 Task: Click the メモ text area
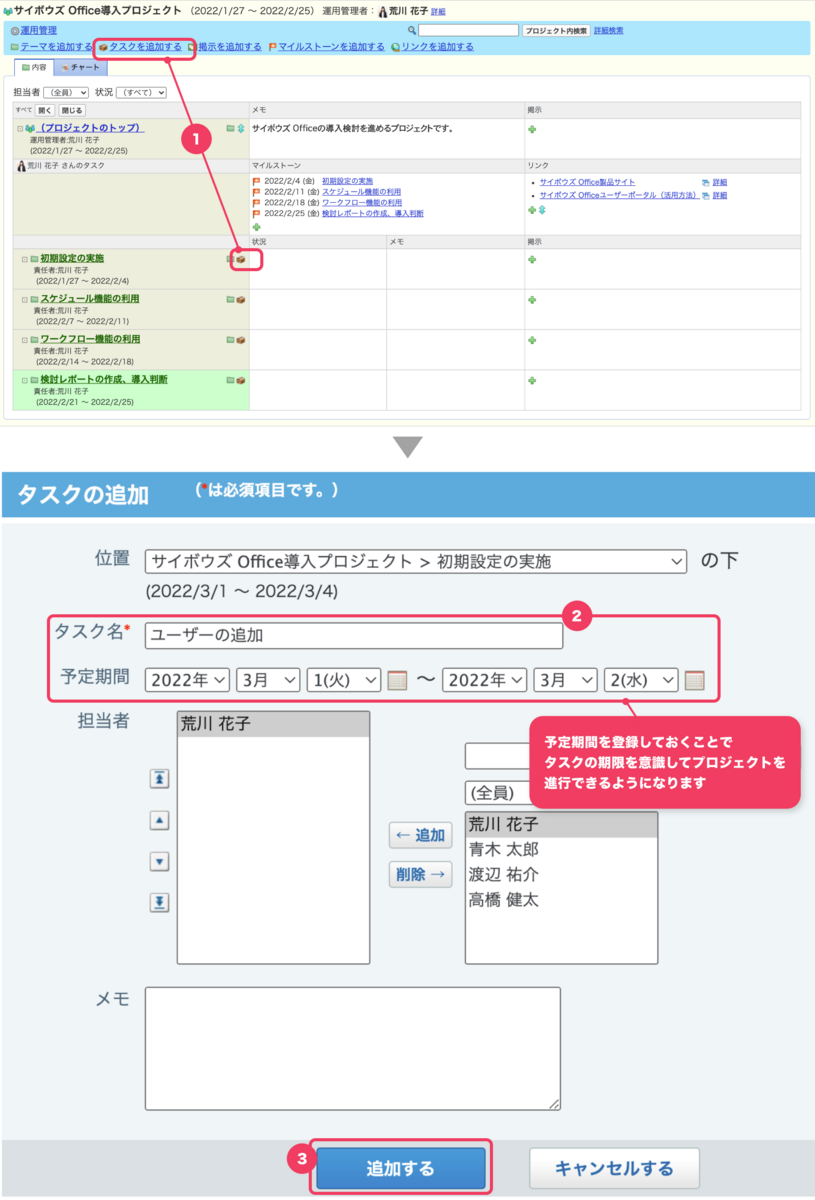click(x=352, y=1049)
